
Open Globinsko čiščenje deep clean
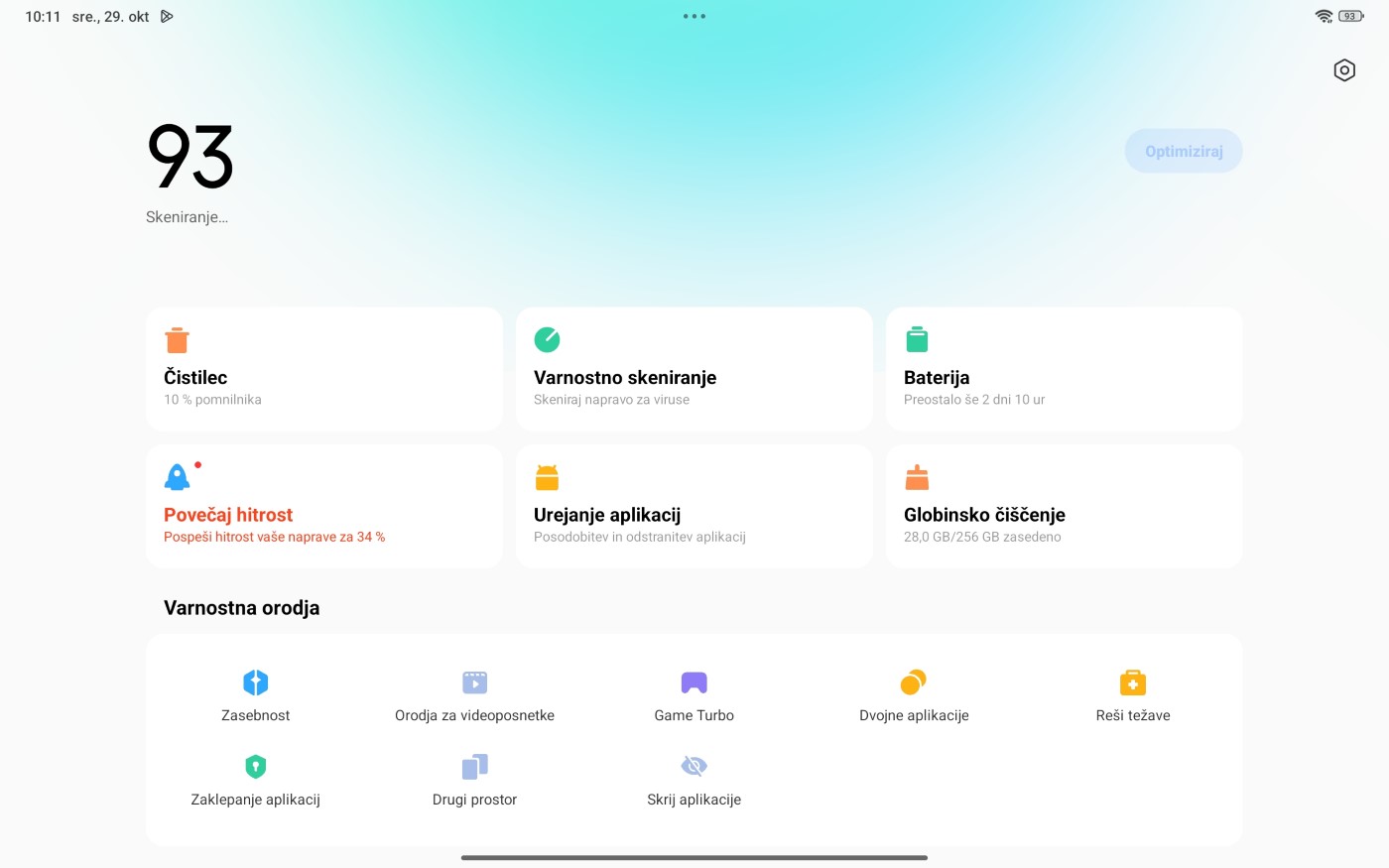point(1064,506)
